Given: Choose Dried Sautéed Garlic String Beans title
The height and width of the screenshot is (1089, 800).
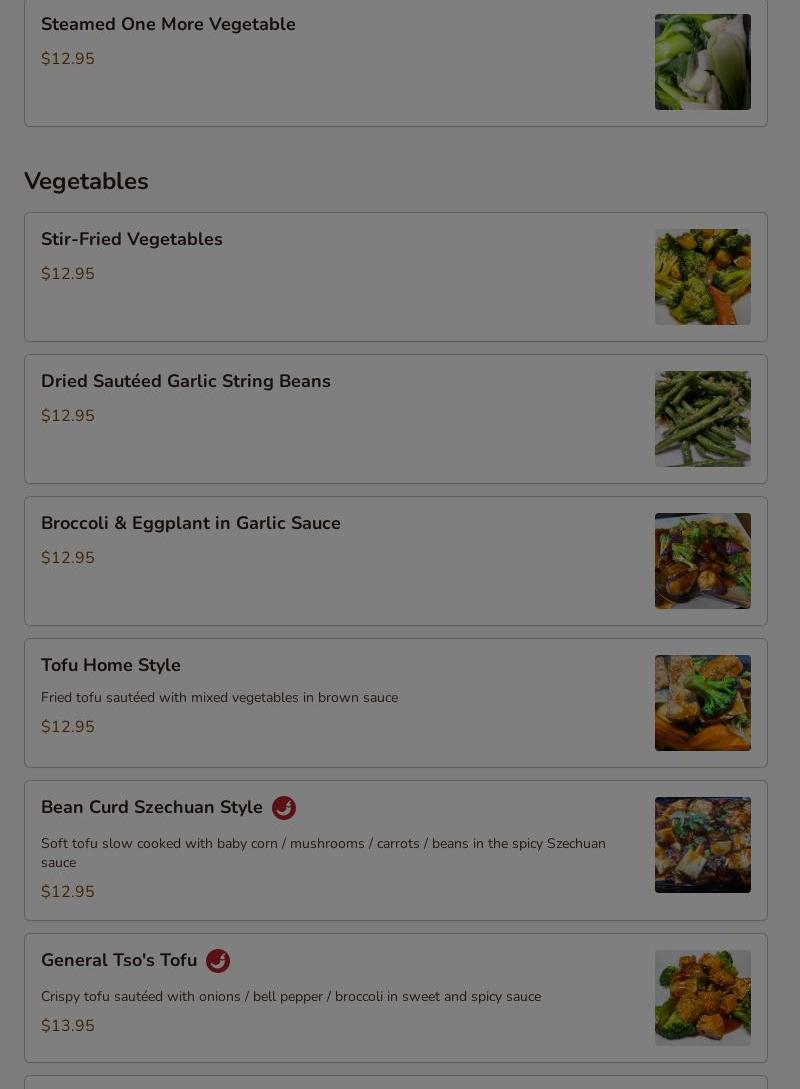Looking at the screenshot, I should click(185, 381).
